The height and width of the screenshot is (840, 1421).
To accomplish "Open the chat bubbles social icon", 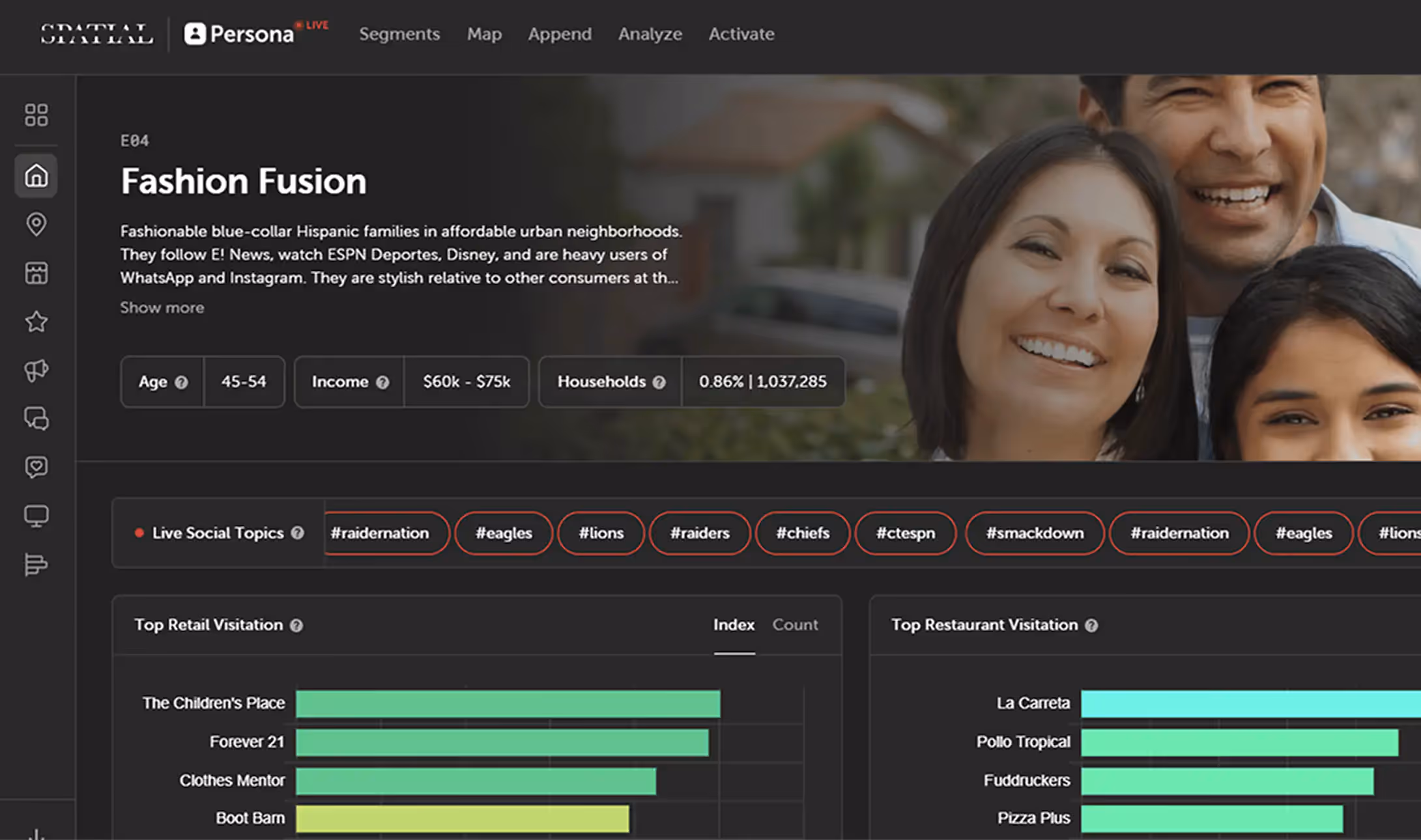I will click(x=36, y=419).
